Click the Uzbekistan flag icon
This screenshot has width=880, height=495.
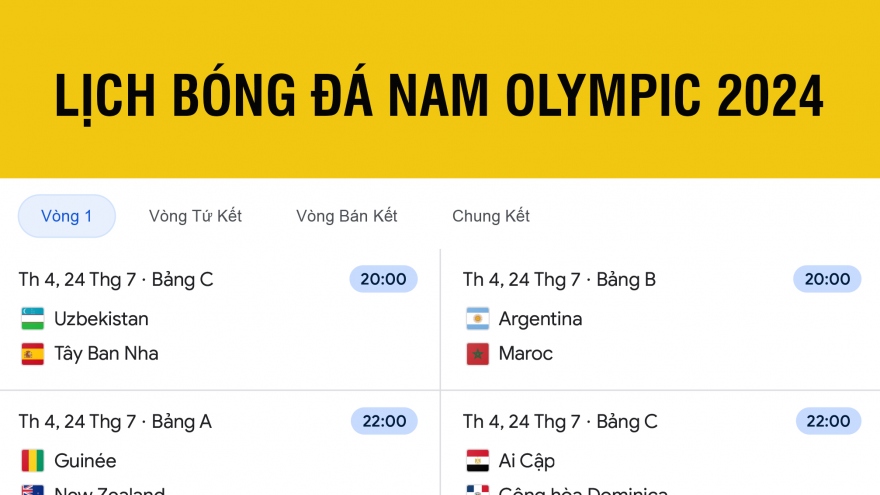33,319
